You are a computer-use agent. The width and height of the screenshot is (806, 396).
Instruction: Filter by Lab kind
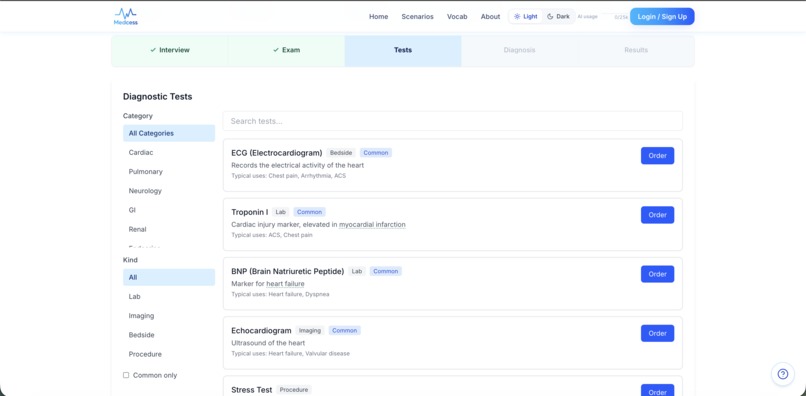click(x=169, y=297)
